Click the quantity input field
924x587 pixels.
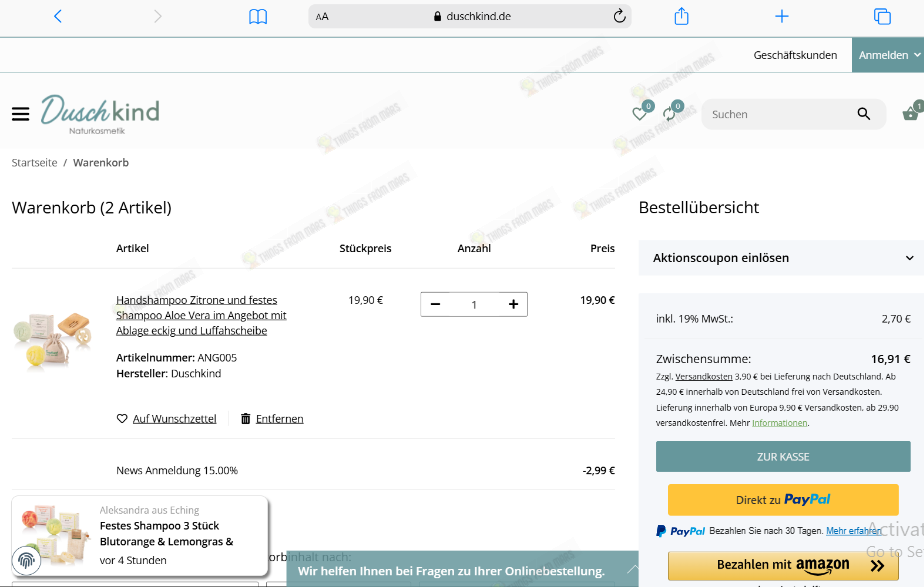coord(473,304)
